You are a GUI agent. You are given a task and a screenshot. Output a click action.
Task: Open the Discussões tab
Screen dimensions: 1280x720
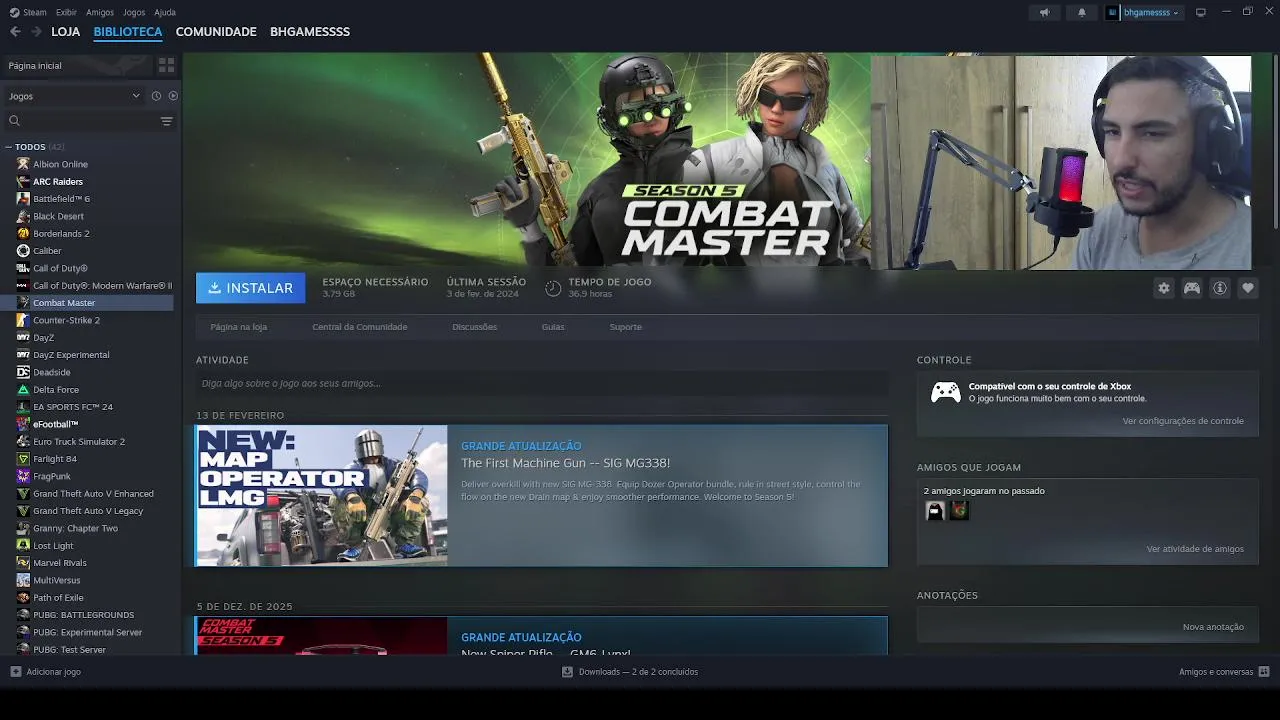click(x=474, y=327)
